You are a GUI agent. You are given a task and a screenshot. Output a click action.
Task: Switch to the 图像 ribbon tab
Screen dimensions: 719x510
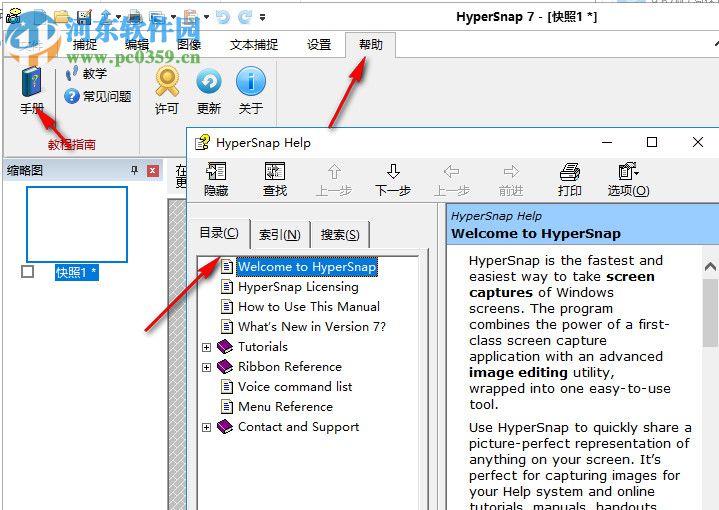pyautogui.click(x=189, y=44)
